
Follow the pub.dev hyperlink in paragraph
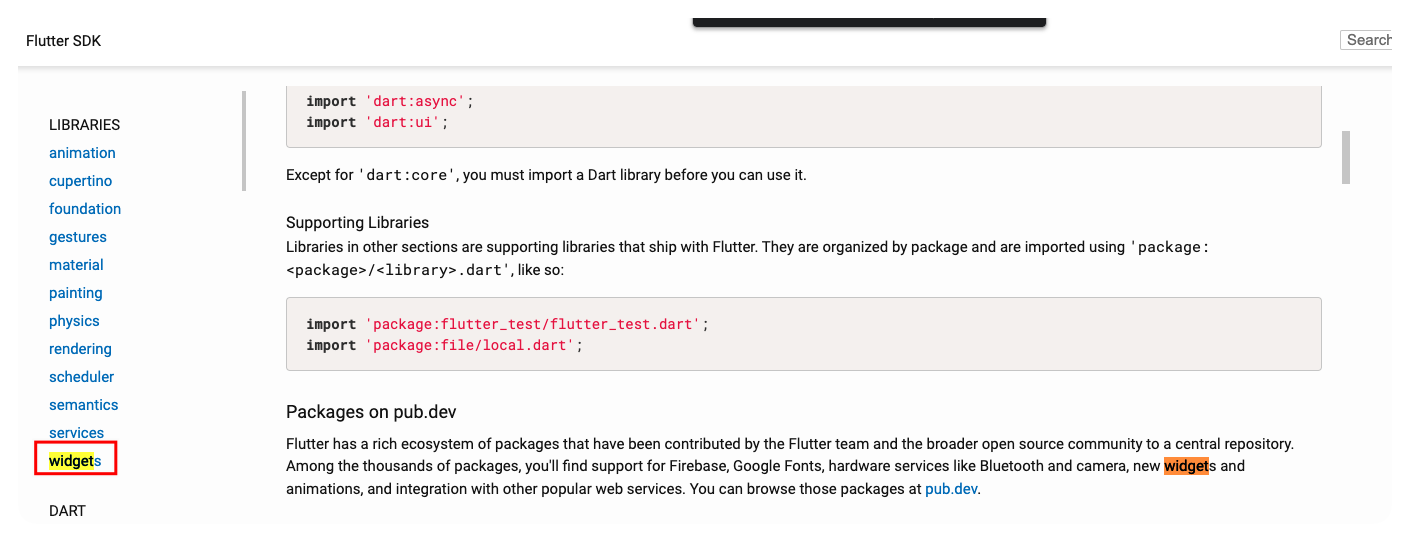pos(950,490)
